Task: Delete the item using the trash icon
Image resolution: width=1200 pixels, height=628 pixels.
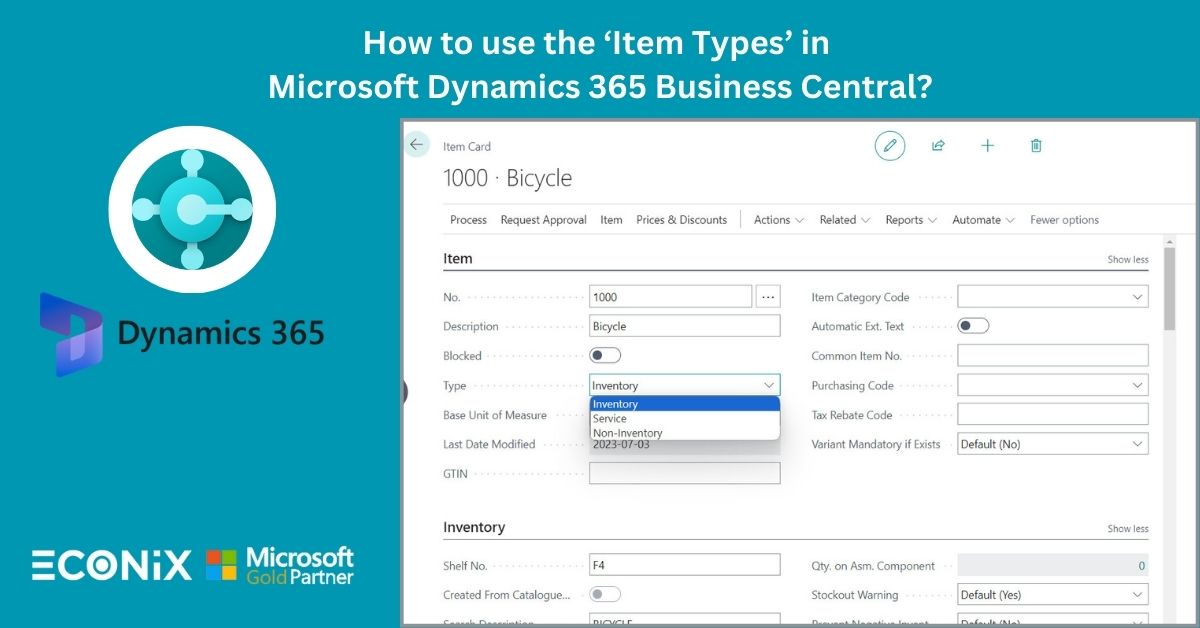Action: pos(1035,145)
